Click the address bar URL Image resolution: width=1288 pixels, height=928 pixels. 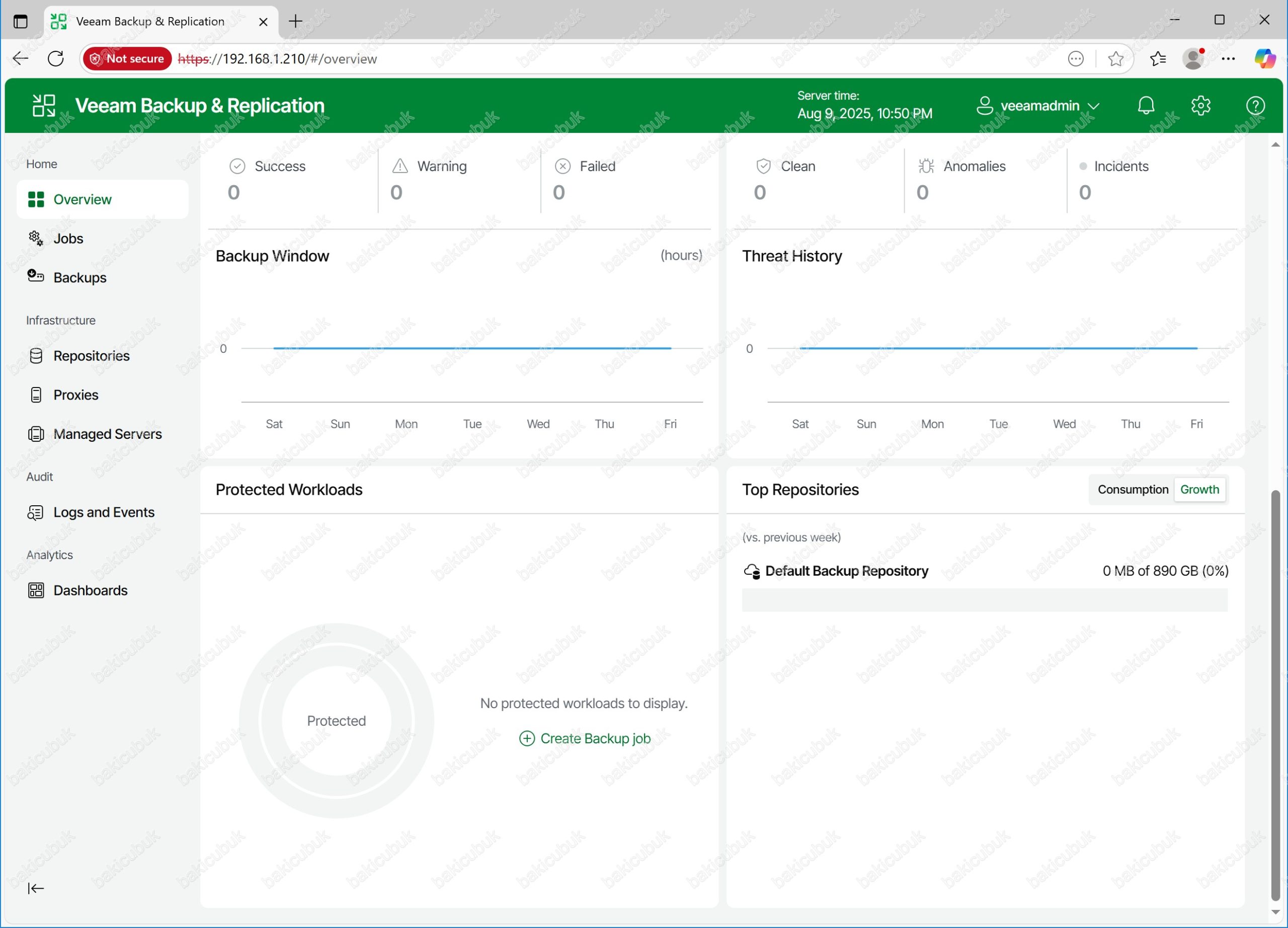pos(277,58)
